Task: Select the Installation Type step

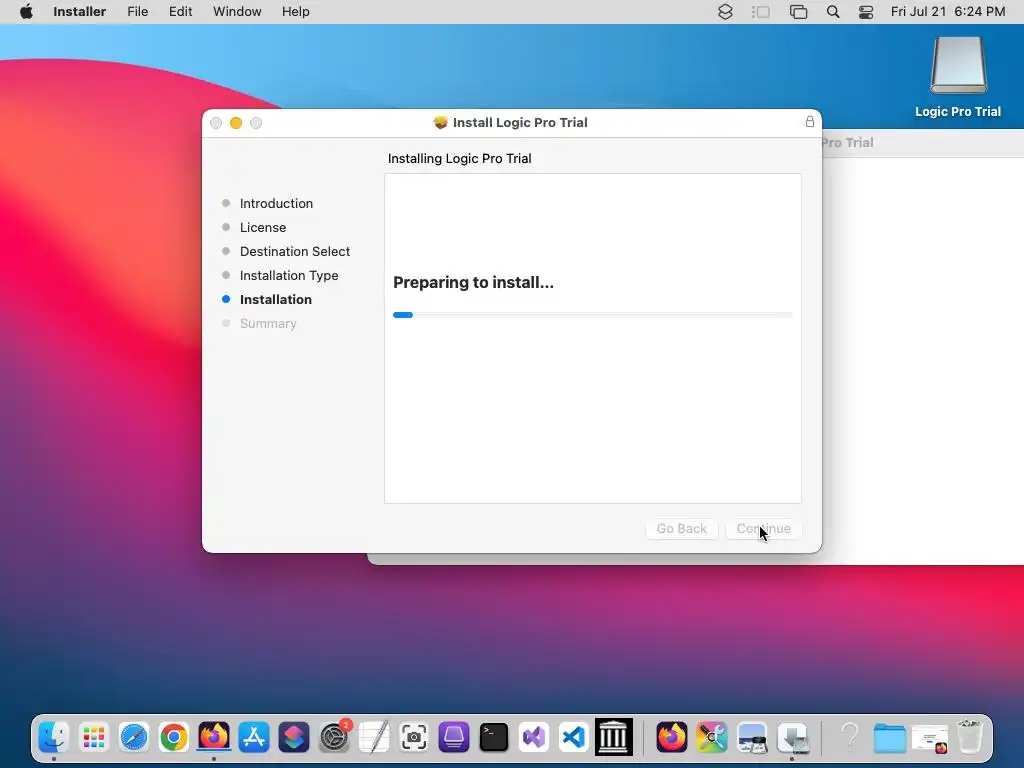Action: pyautogui.click(x=289, y=276)
